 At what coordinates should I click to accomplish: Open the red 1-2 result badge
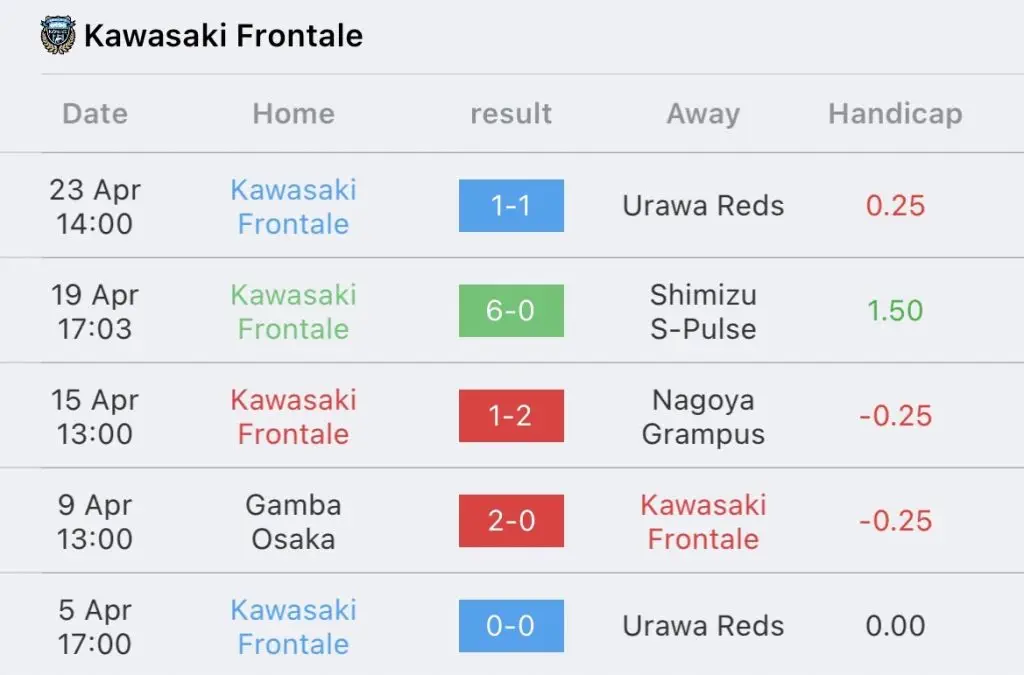point(511,416)
